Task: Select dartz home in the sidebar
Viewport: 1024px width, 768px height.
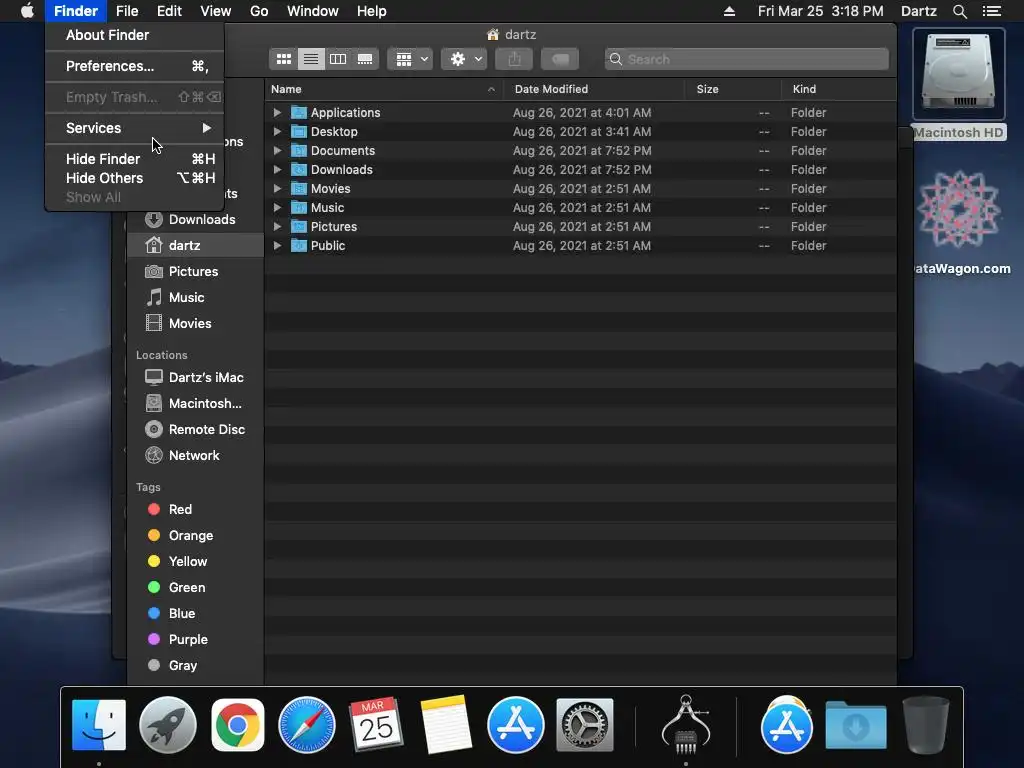Action: [197, 246]
